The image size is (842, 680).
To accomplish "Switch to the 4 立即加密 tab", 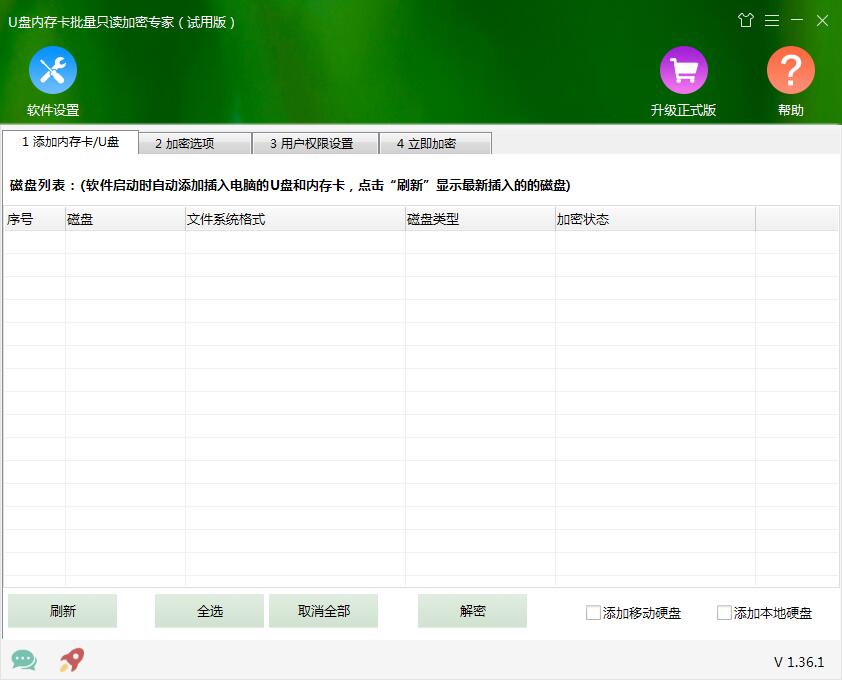I will tap(435, 142).
